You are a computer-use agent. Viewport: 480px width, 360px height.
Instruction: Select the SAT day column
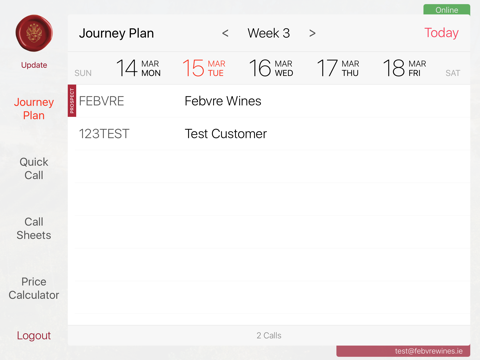[x=453, y=73]
